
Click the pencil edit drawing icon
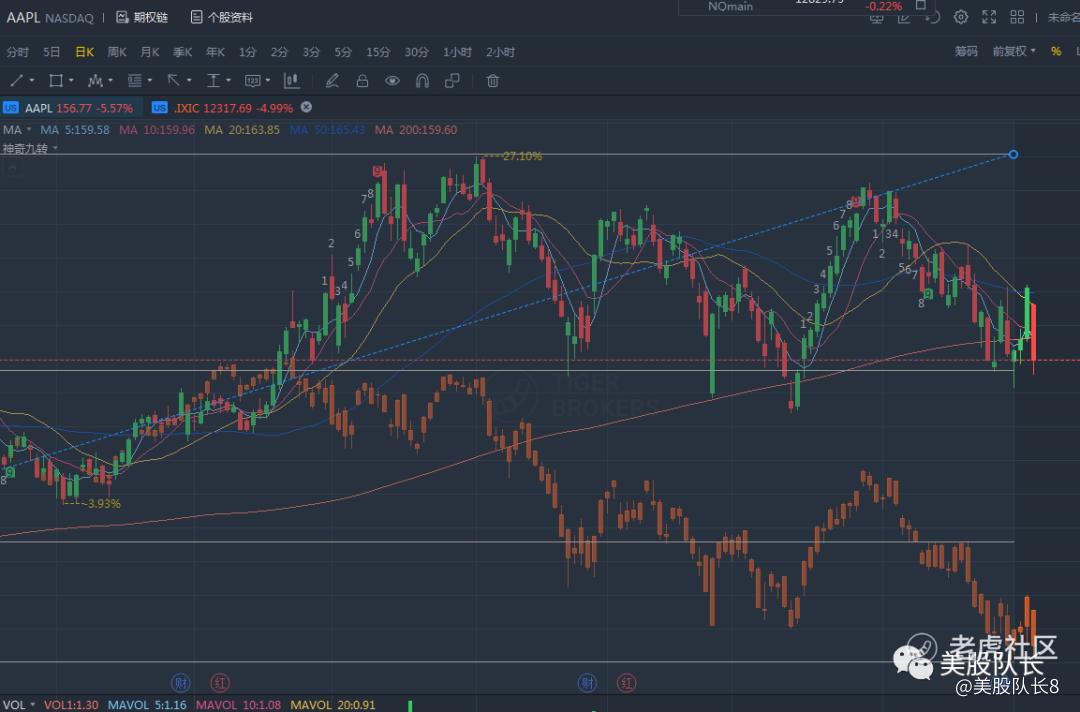[x=332, y=81]
